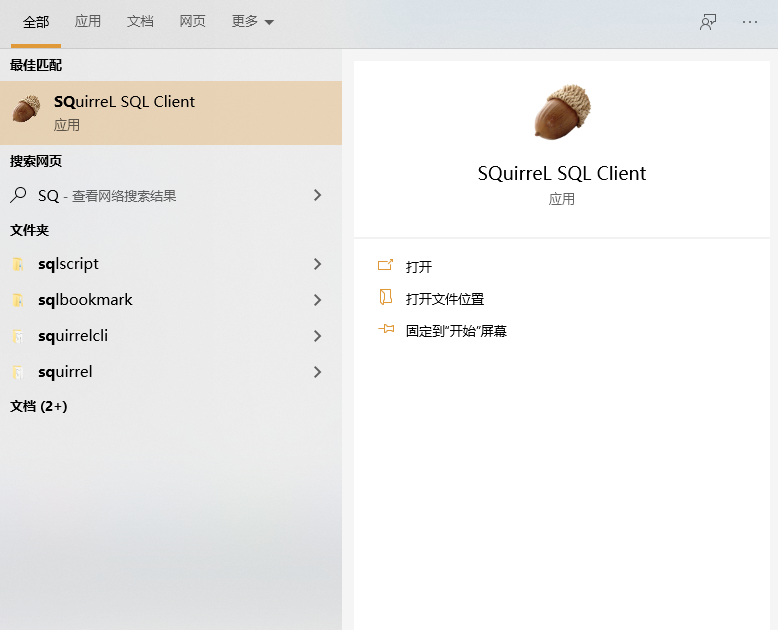778x630 pixels.
Task: Expand the squirrel folder arrow
Action: click(318, 372)
